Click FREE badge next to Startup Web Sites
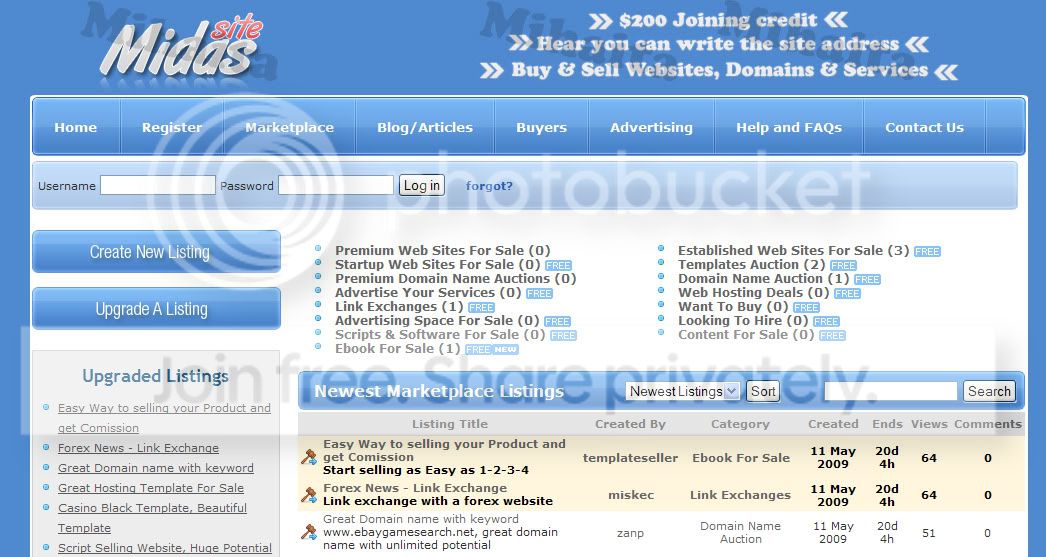This screenshot has width=1046, height=557. [x=558, y=265]
